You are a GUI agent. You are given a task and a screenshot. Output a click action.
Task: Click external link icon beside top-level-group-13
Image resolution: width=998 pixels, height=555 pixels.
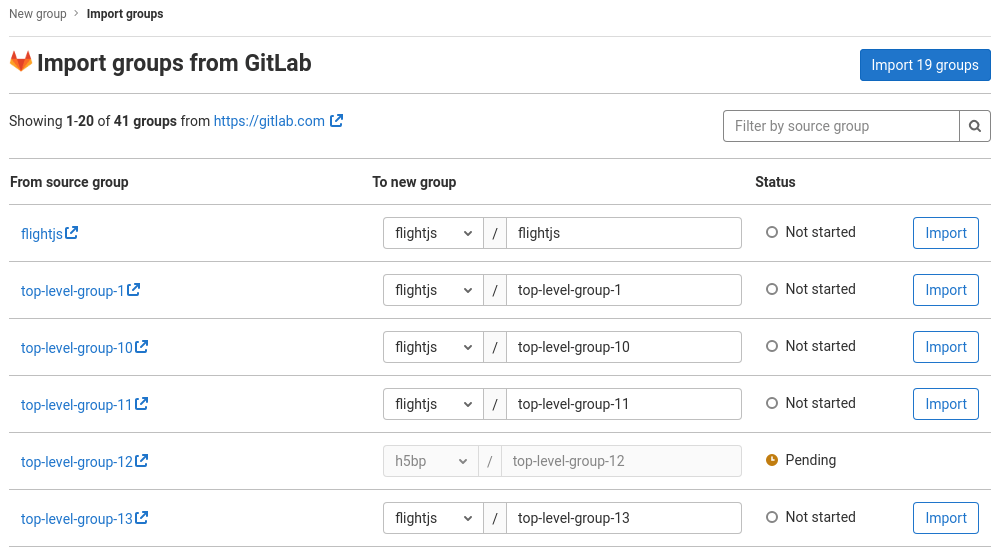[142, 518]
